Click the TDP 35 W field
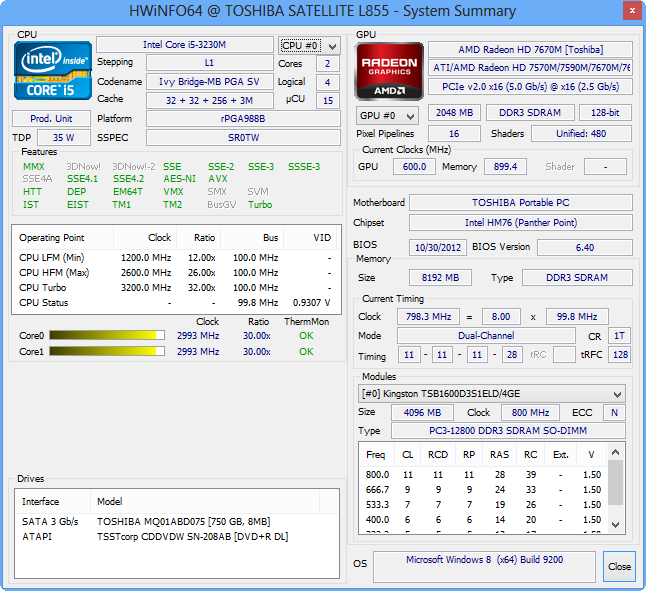Viewport: 646px width, 591px height. click(64, 138)
